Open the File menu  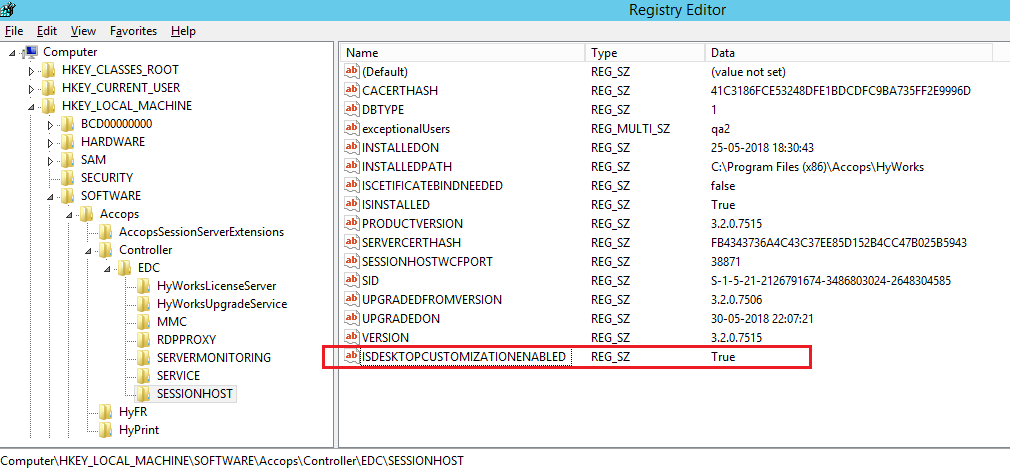click(14, 31)
